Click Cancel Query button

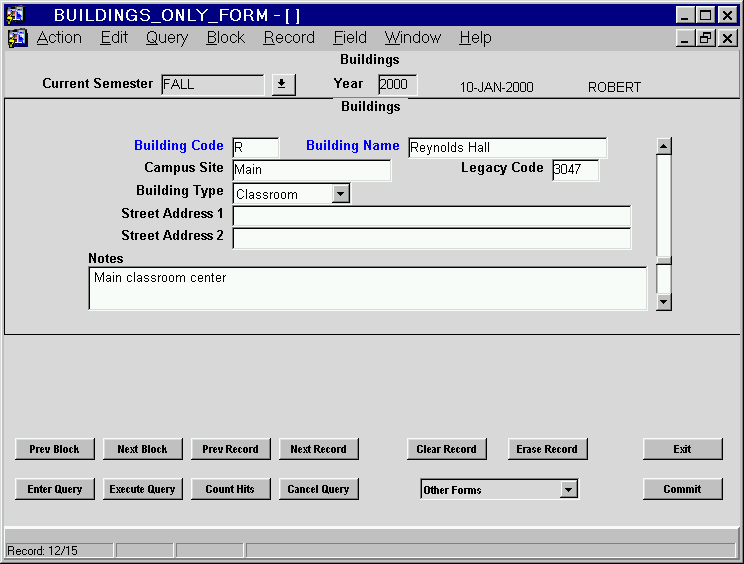(x=318, y=489)
